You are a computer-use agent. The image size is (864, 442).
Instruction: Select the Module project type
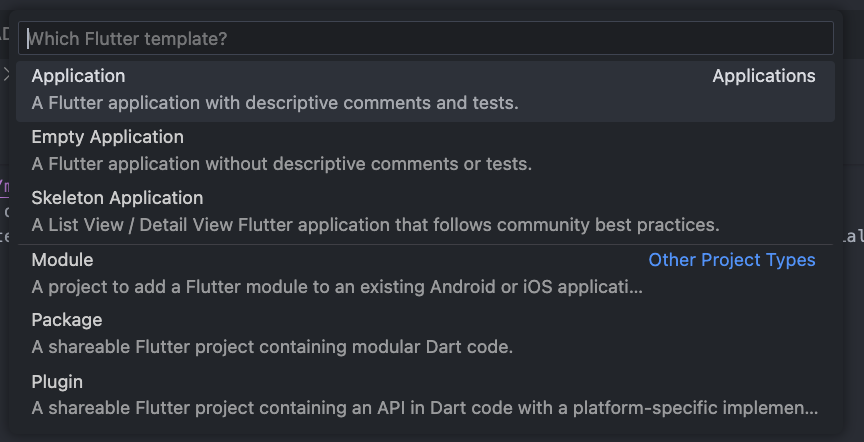(x=425, y=274)
